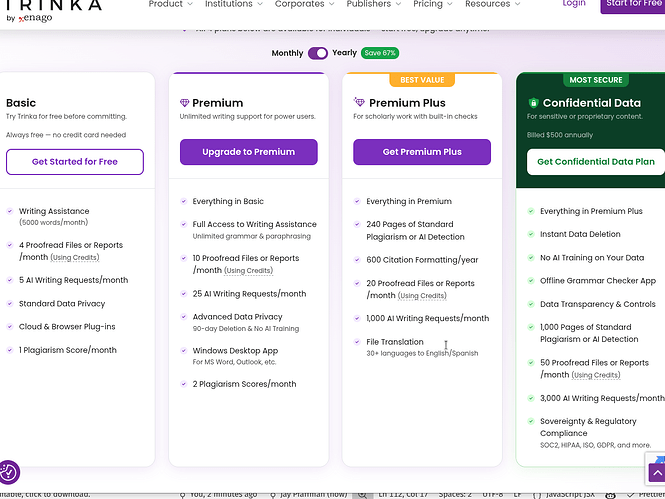Click the Basic plan title
The image size is (665, 499).
coord(21,103)
